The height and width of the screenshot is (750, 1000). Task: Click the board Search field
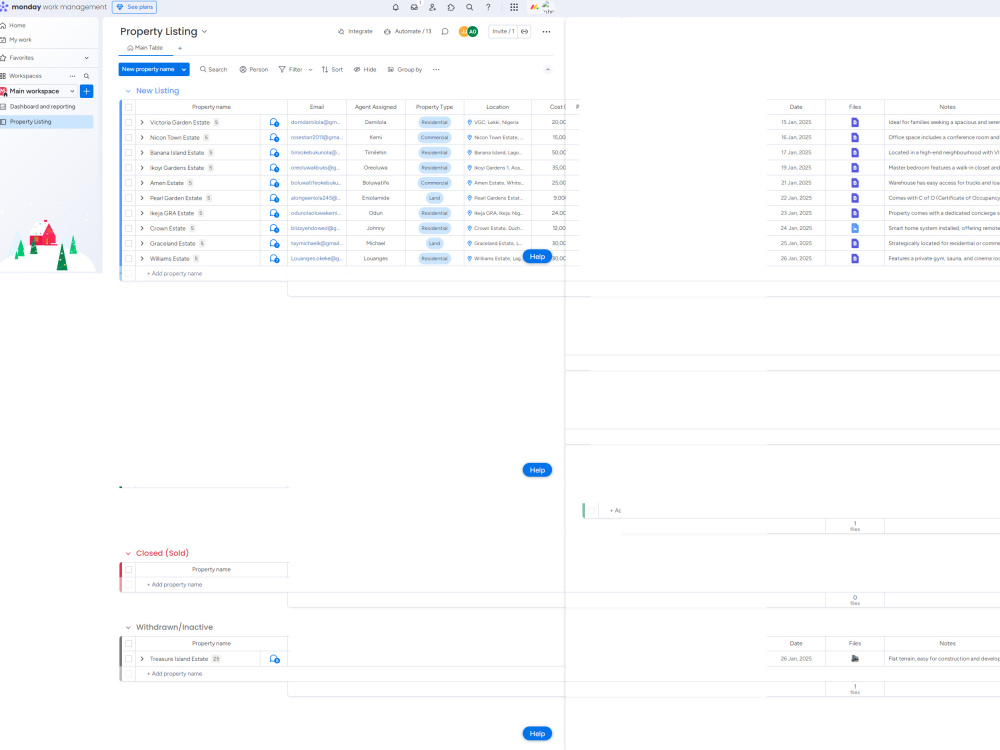(x=213, y=70)
